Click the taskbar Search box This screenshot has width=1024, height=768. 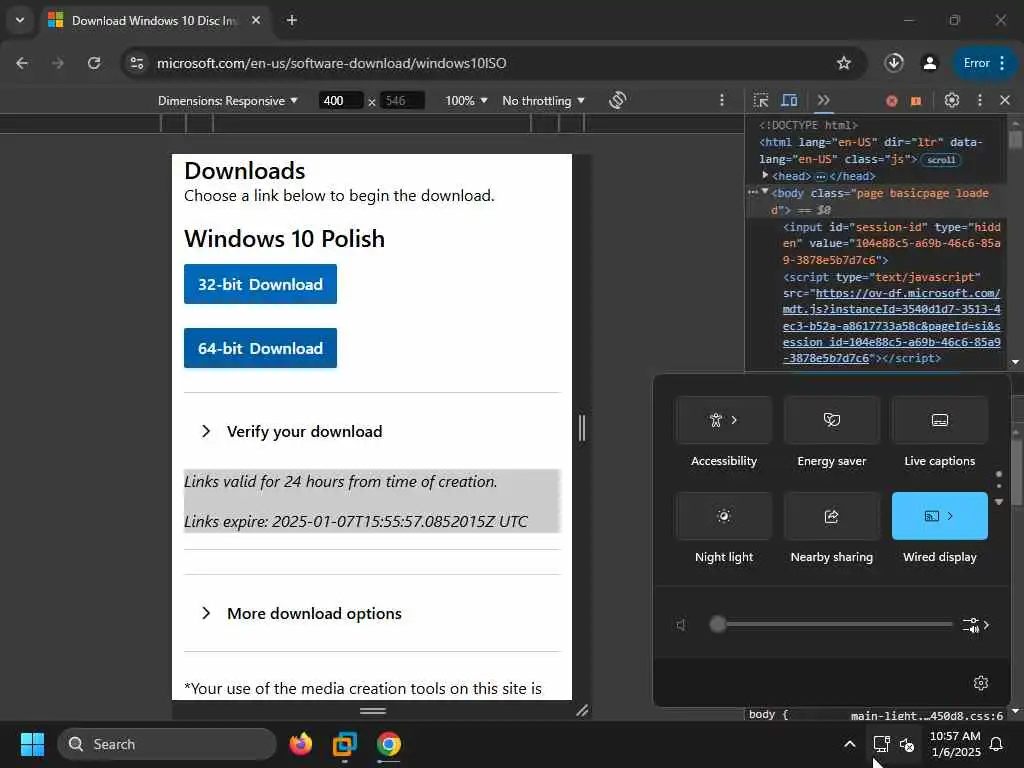[167, 744]
